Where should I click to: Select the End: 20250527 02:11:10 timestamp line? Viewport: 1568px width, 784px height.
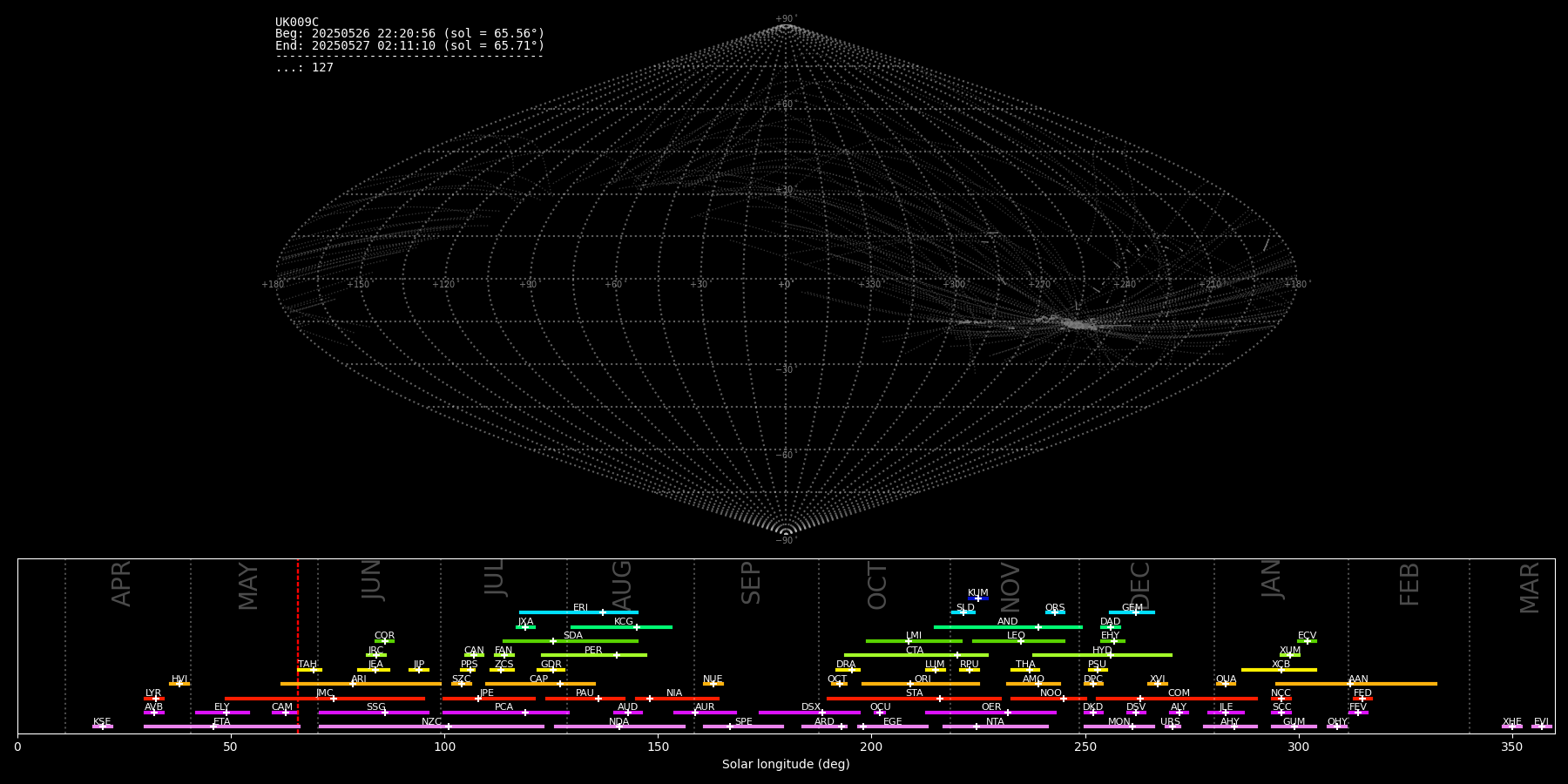pyautogui.click(x=409, y=45)
